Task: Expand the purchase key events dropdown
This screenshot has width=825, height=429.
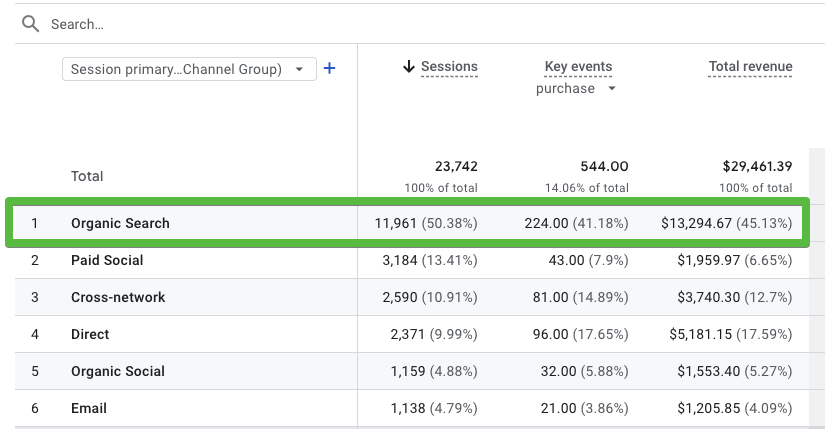Action: (612, 89)
